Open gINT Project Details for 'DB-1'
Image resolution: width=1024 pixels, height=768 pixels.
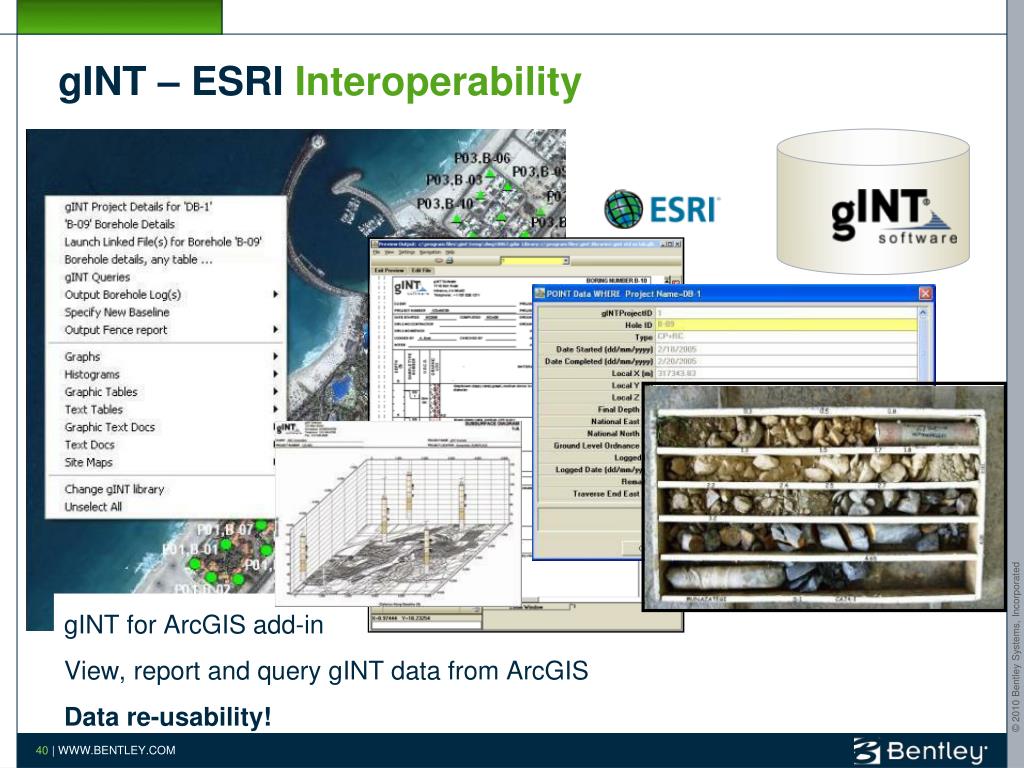[x=138, y=207]
